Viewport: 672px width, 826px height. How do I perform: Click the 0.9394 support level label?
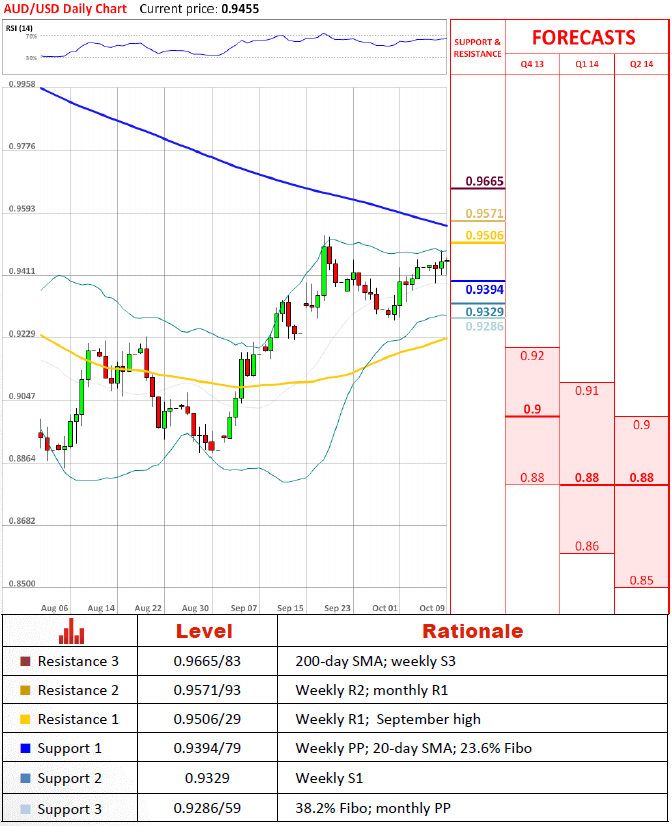(x=485, y=289)
